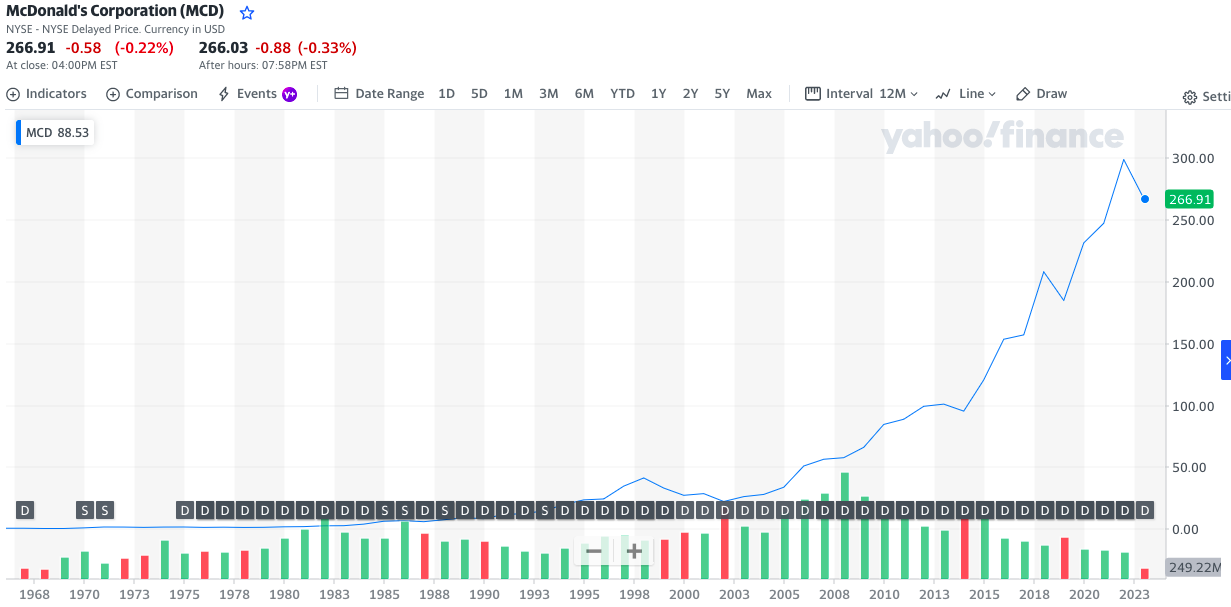This screenshot has height=607, width=1231.
Task: Click the 249.22M volume label
Action: click(1195, 567)
